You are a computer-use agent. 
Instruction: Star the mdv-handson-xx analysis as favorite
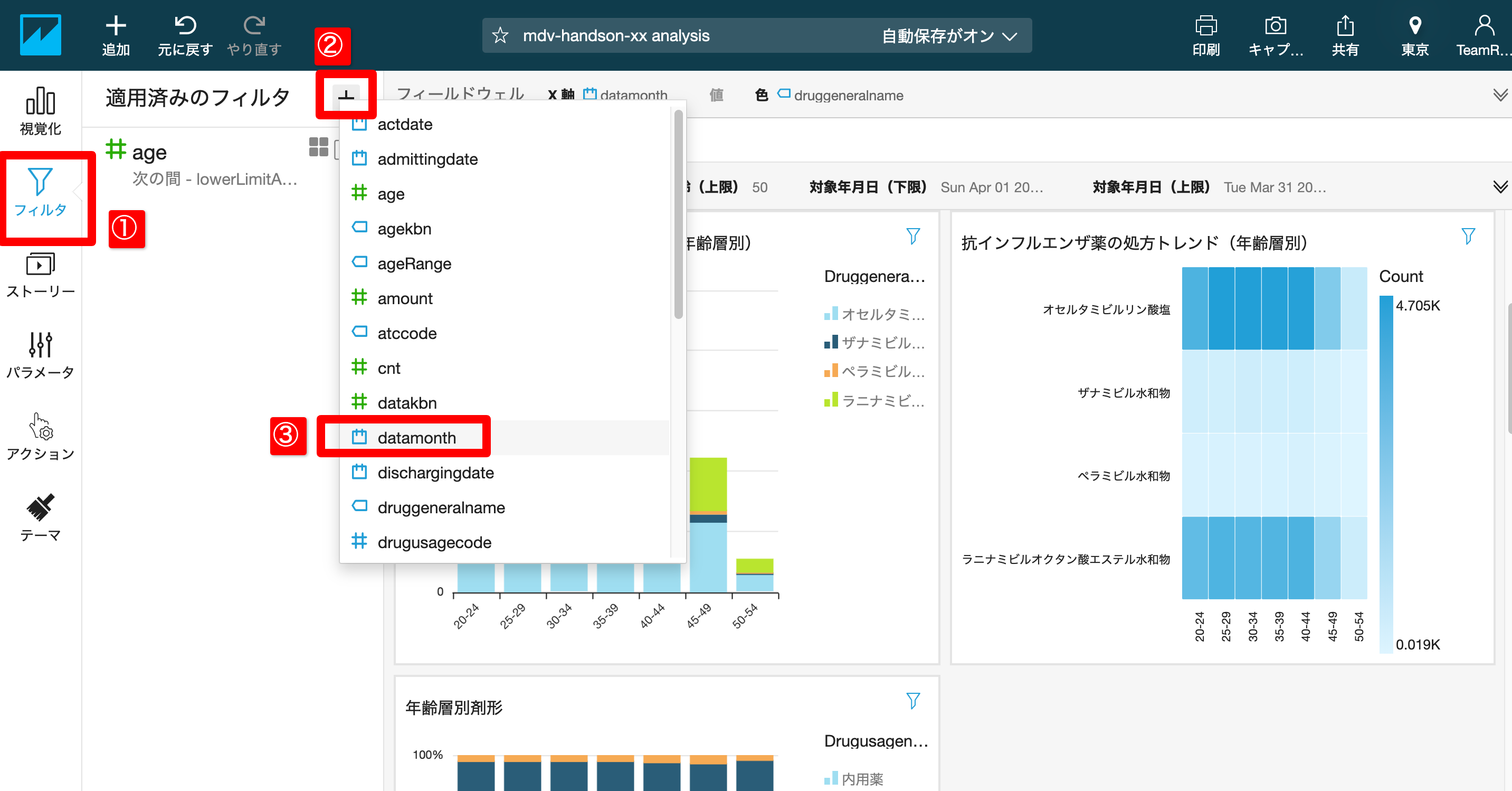coord(500,36)
